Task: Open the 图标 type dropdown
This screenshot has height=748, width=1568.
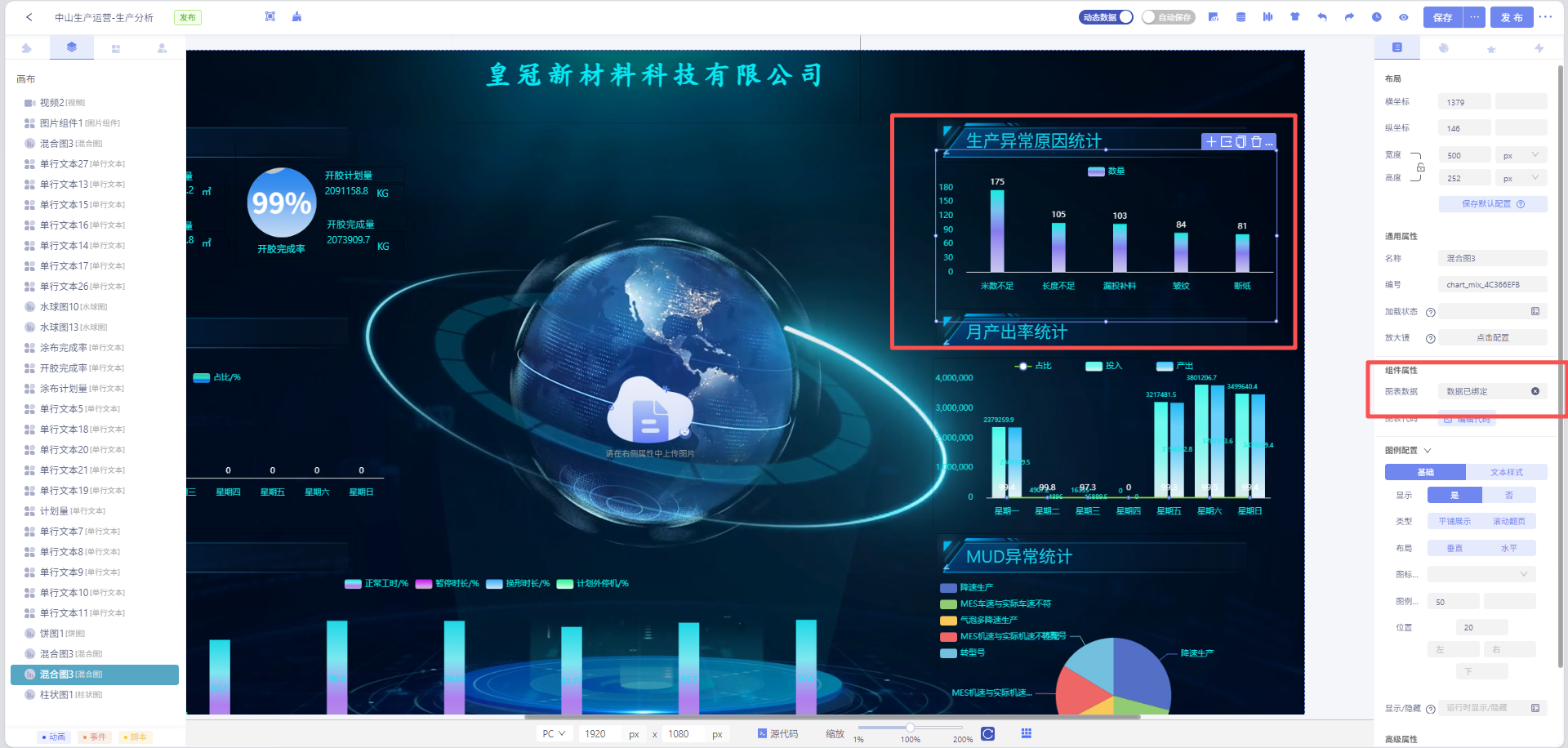Action: tap(1481, 574)
